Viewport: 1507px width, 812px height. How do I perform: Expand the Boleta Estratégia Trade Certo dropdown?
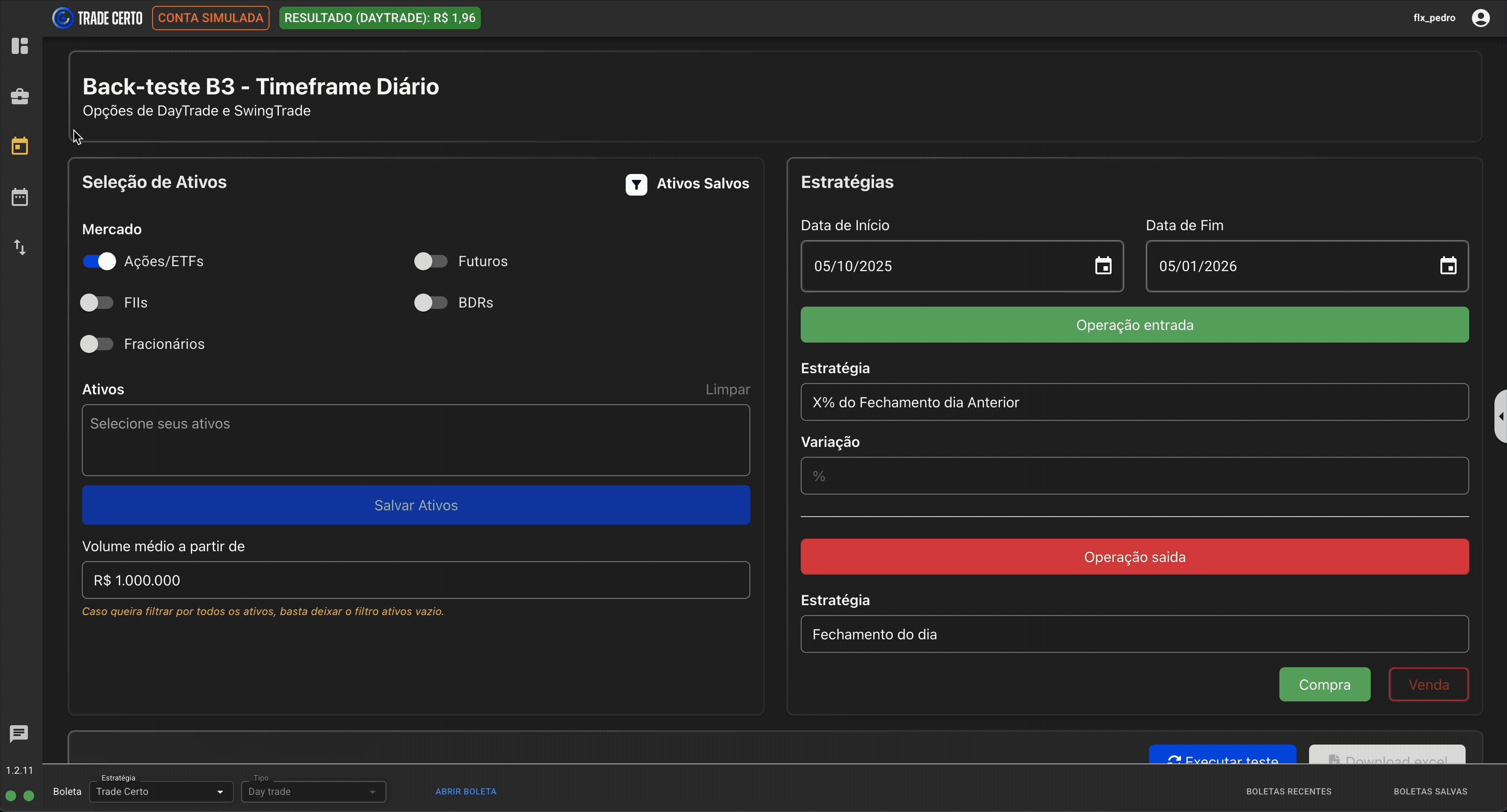tap(161, 791)
